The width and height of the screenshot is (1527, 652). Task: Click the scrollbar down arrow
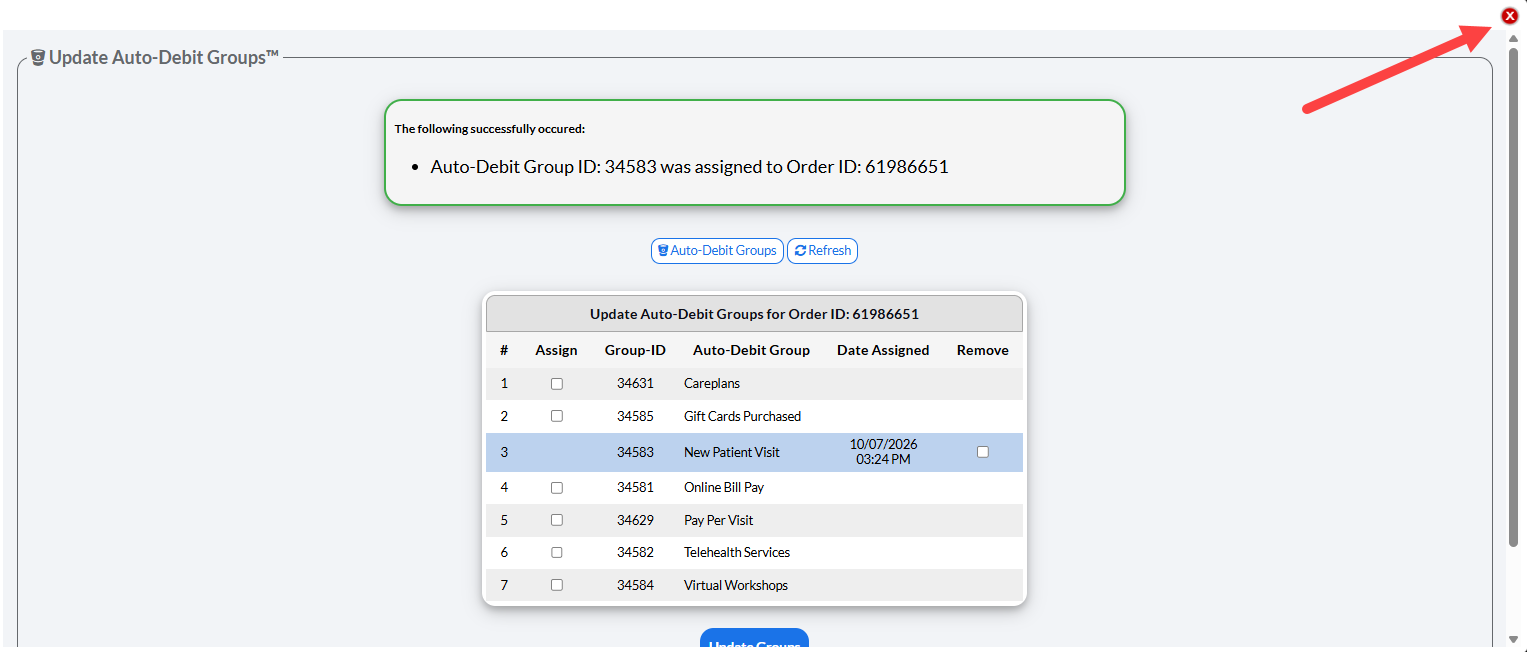click(1513, 639)
